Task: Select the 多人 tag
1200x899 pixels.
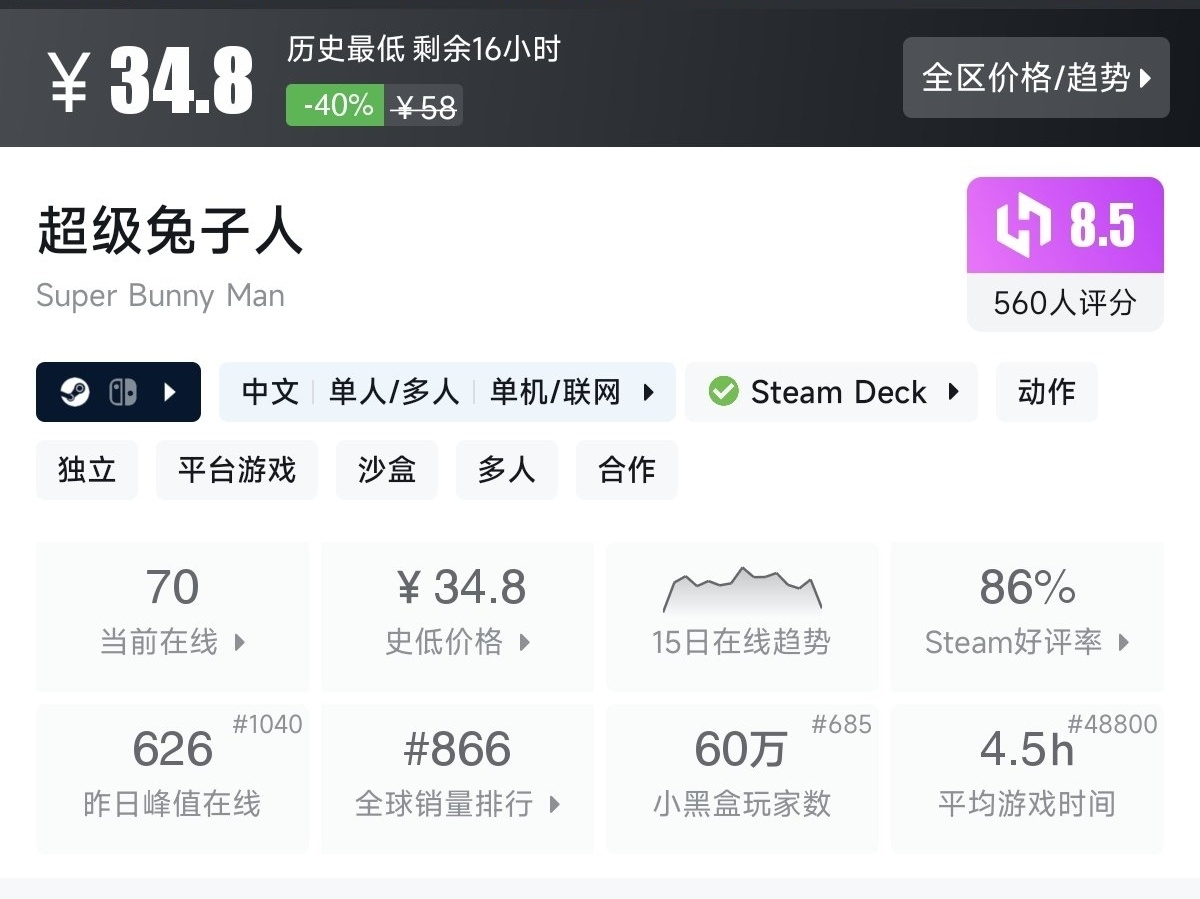Action: pos(507,470)
